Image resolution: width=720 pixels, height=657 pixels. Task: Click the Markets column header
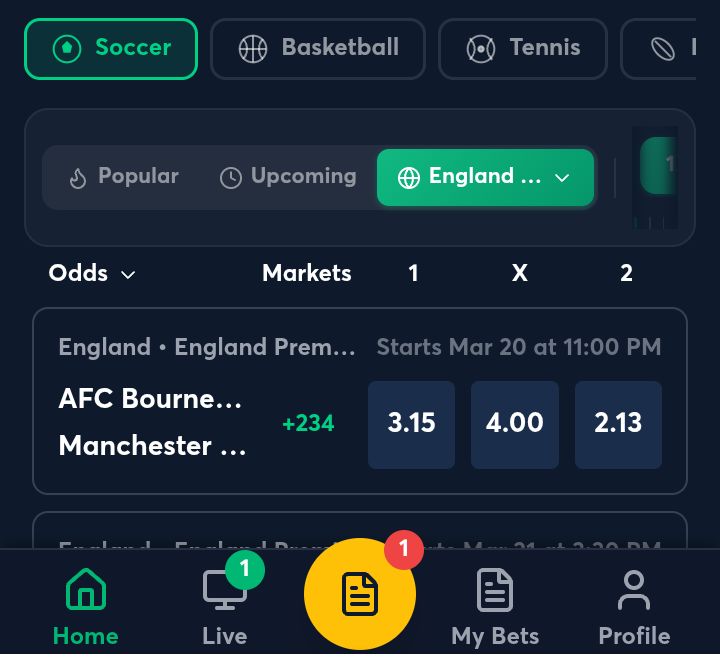pos(306,273)
